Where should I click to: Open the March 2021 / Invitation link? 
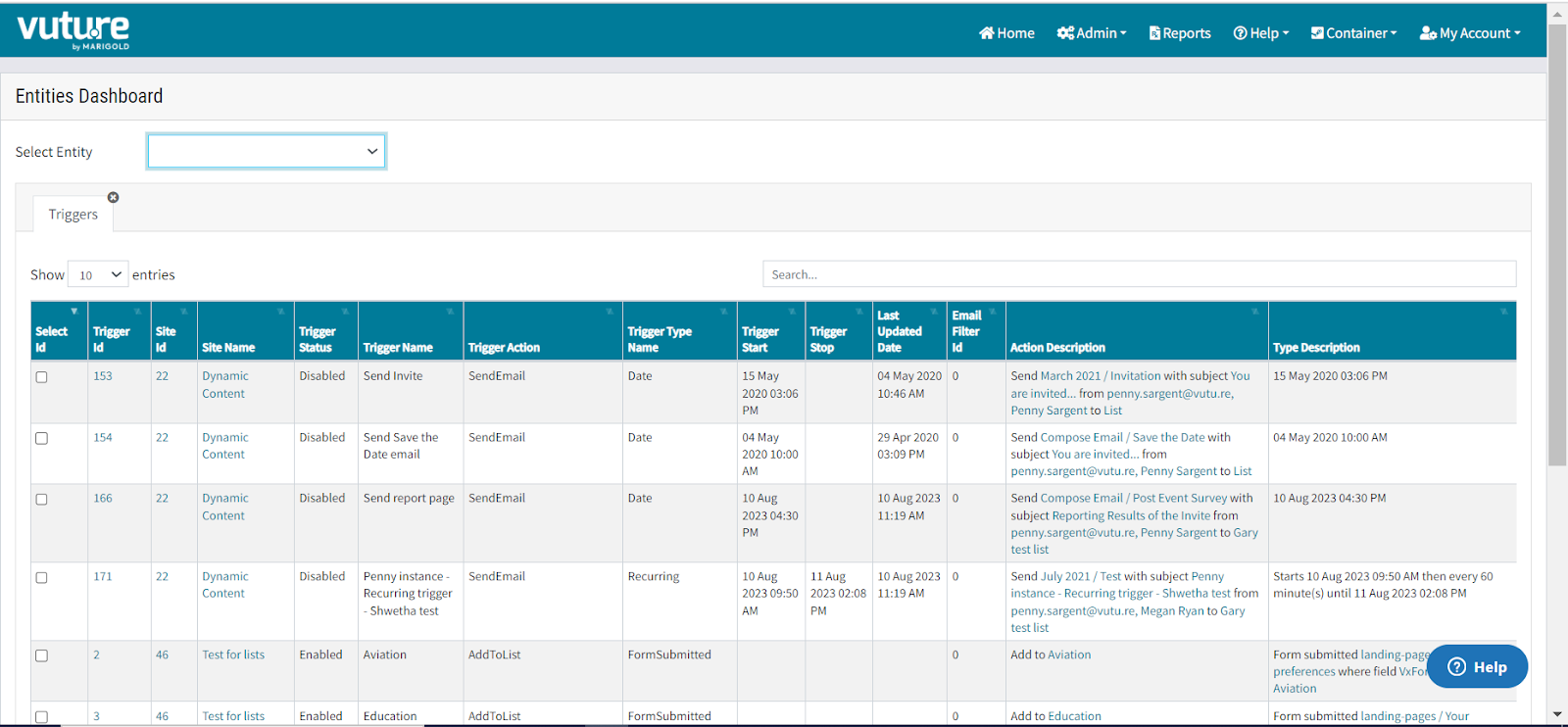click(x=1101, y=376)
